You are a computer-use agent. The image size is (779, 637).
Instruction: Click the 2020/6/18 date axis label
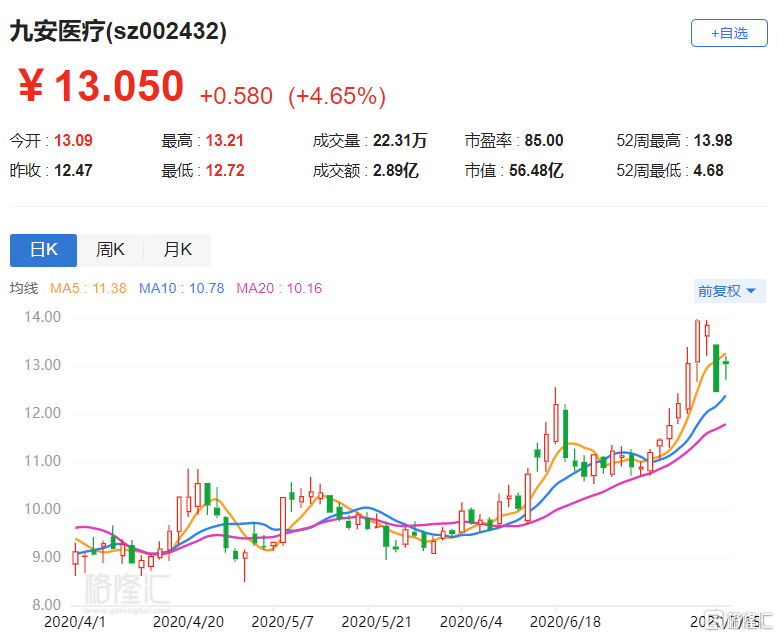point(565,622)
